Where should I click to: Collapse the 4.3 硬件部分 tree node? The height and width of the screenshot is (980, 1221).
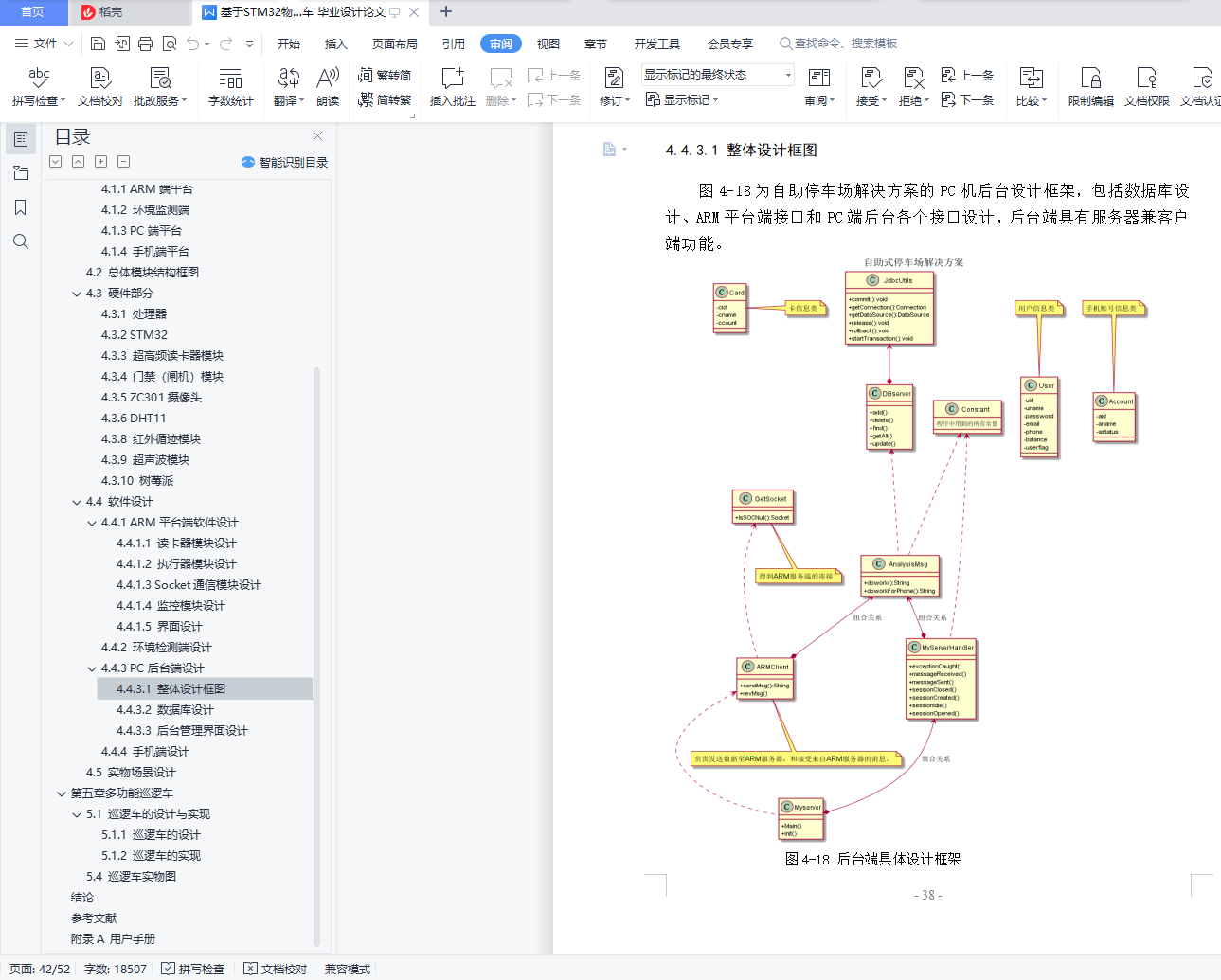pos(77,294)
